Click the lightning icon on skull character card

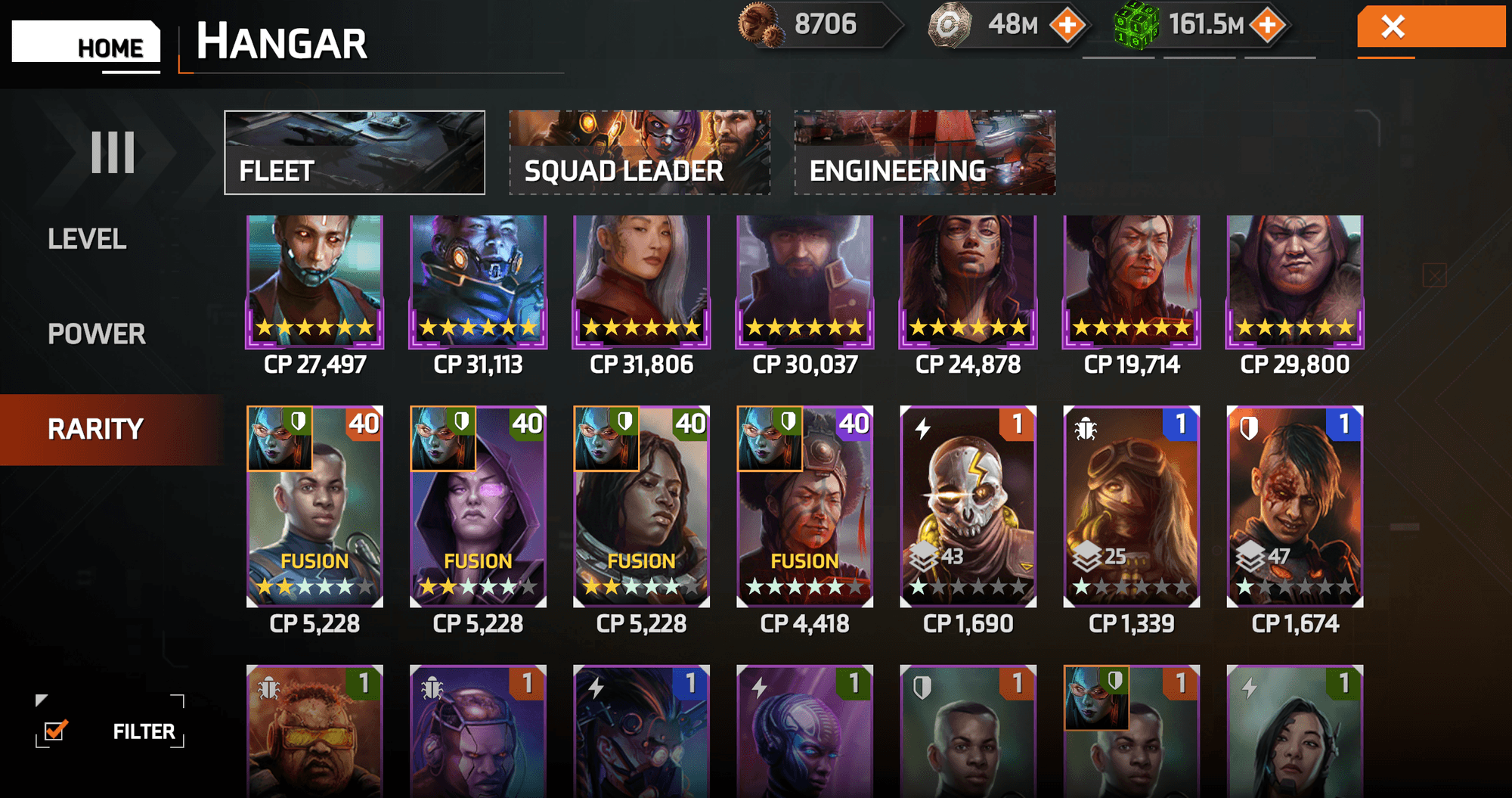(922, 429)
